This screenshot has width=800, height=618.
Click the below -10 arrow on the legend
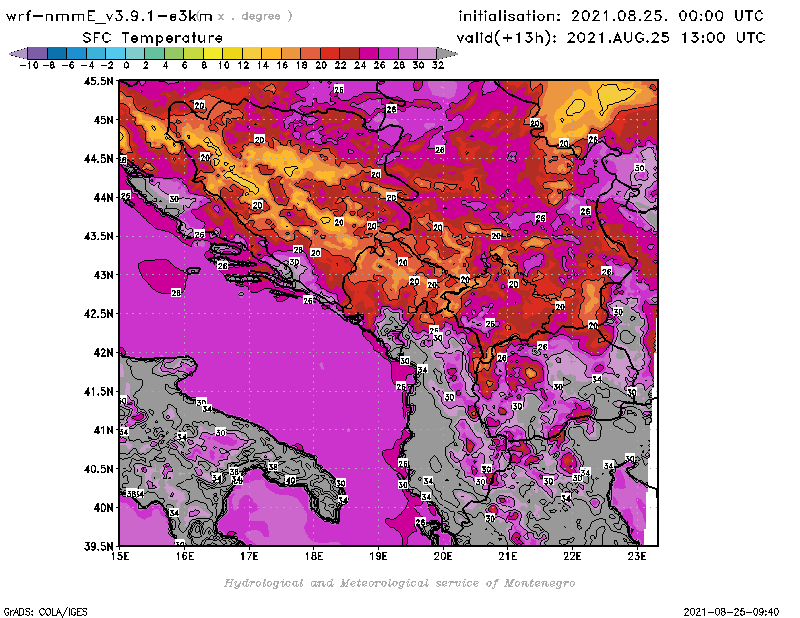tap(19, 53)
